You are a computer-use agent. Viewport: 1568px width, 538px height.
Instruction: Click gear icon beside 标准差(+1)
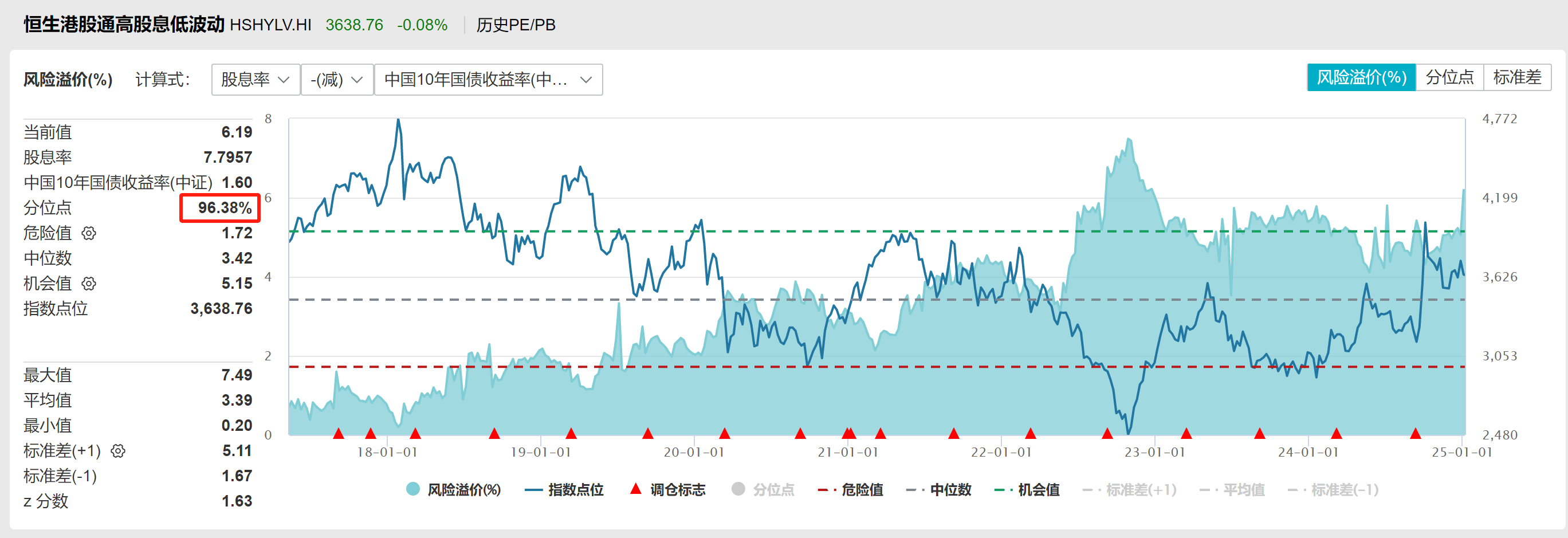[118, 451]
